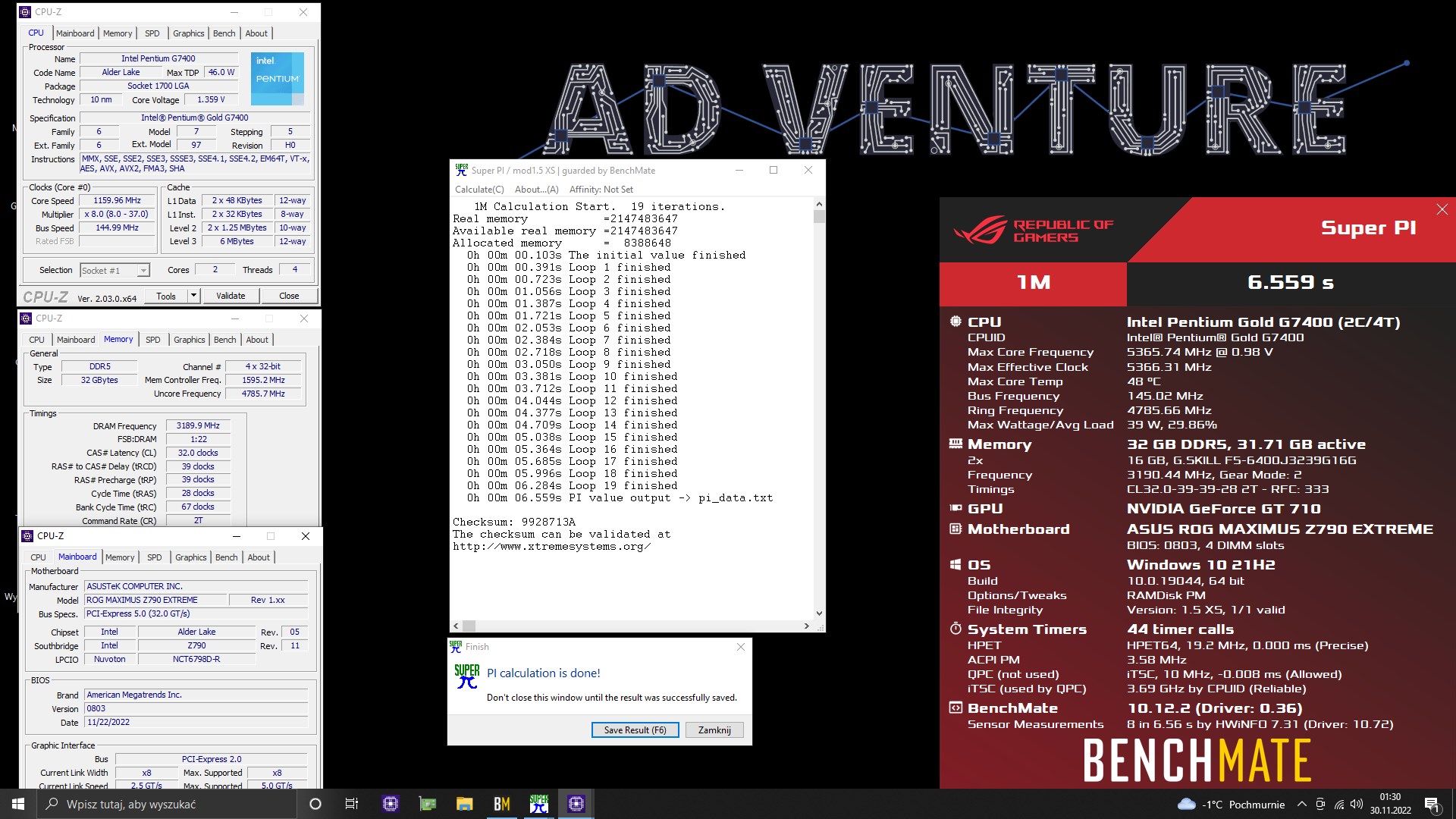The height and width of the screenshot is (819, 1456).
Task: Click the Memory section icon in BenchMate
Action: 955,444
